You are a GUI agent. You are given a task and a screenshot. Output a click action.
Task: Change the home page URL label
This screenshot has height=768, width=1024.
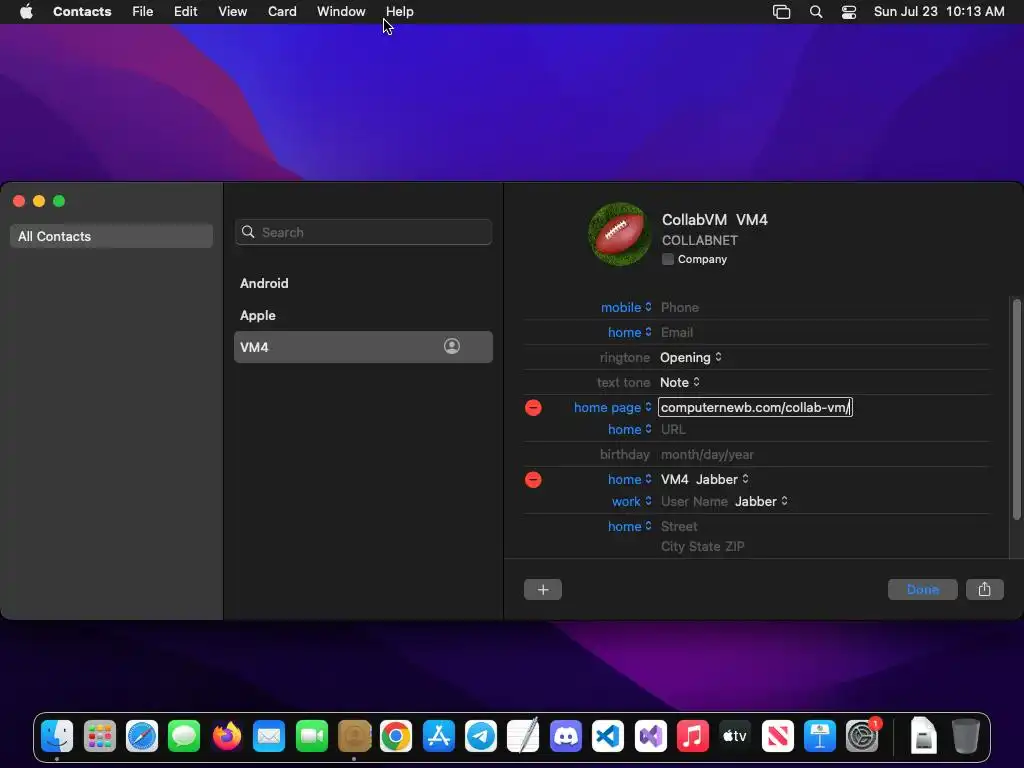click(x=613, y=408)
